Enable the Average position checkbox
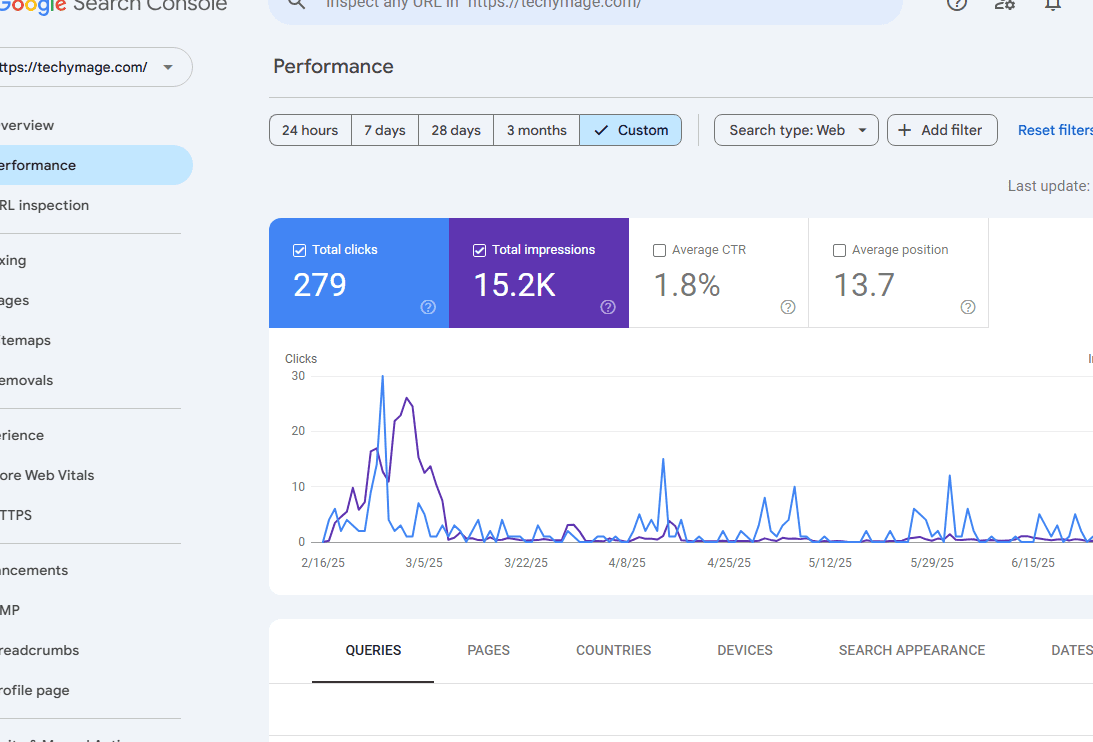 pos(839,250)
